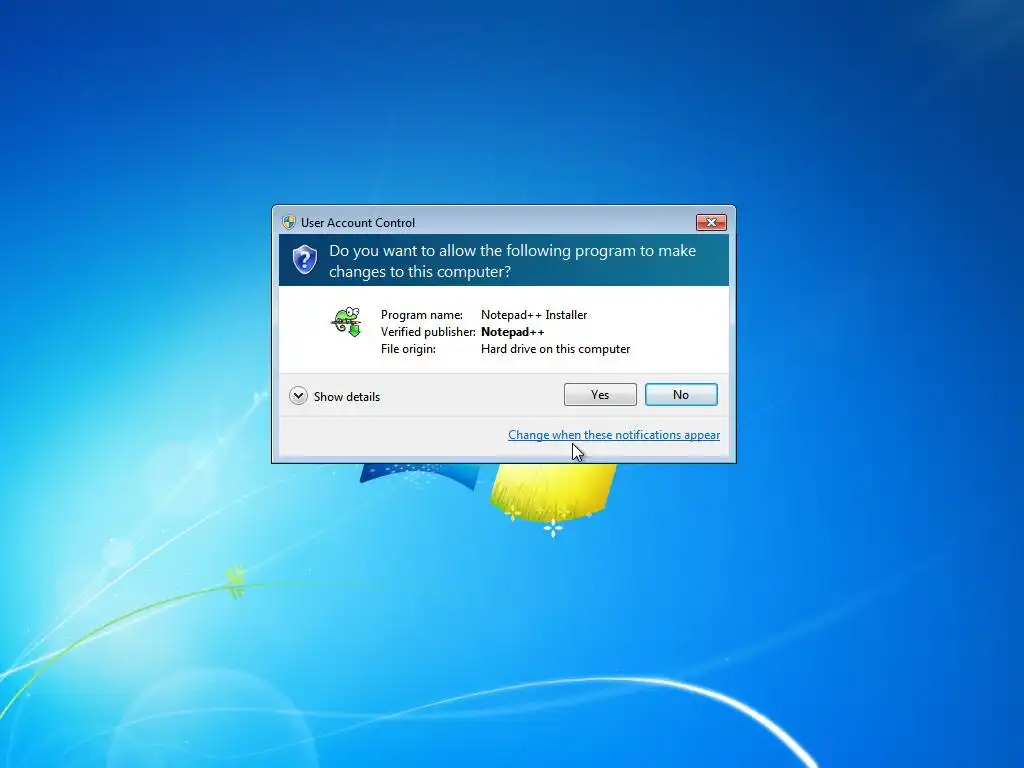Click the bold "Notepad++" verified publisher value
This screenshot has height=768, width=1024.
point(513,332)
